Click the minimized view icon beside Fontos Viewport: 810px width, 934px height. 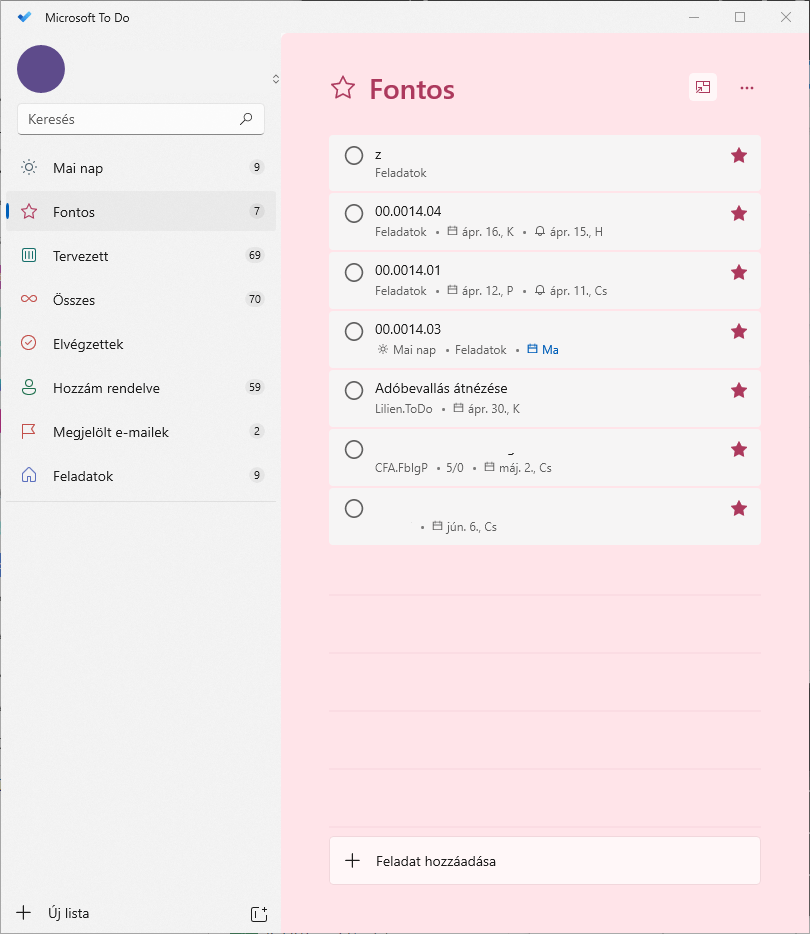point(703,88)
